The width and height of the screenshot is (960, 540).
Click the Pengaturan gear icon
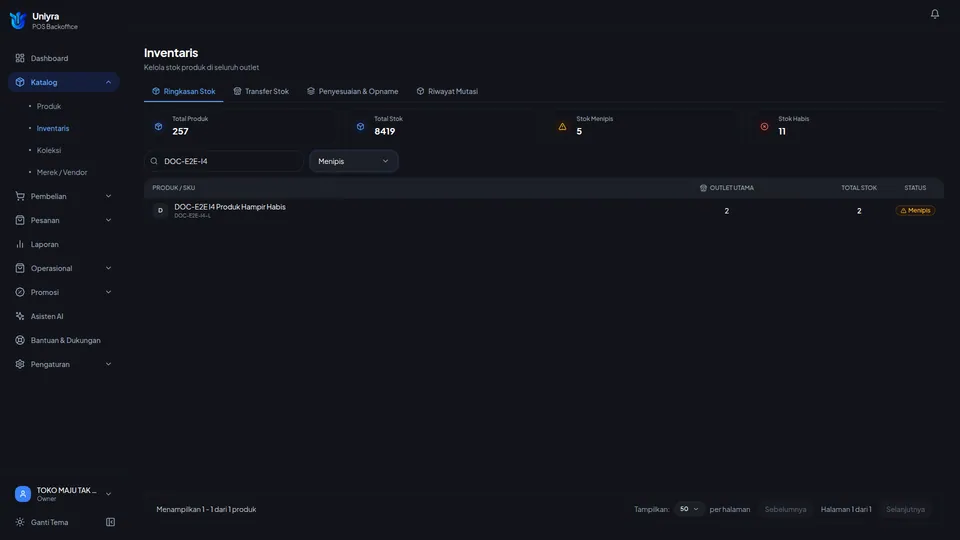pos(20,364)
